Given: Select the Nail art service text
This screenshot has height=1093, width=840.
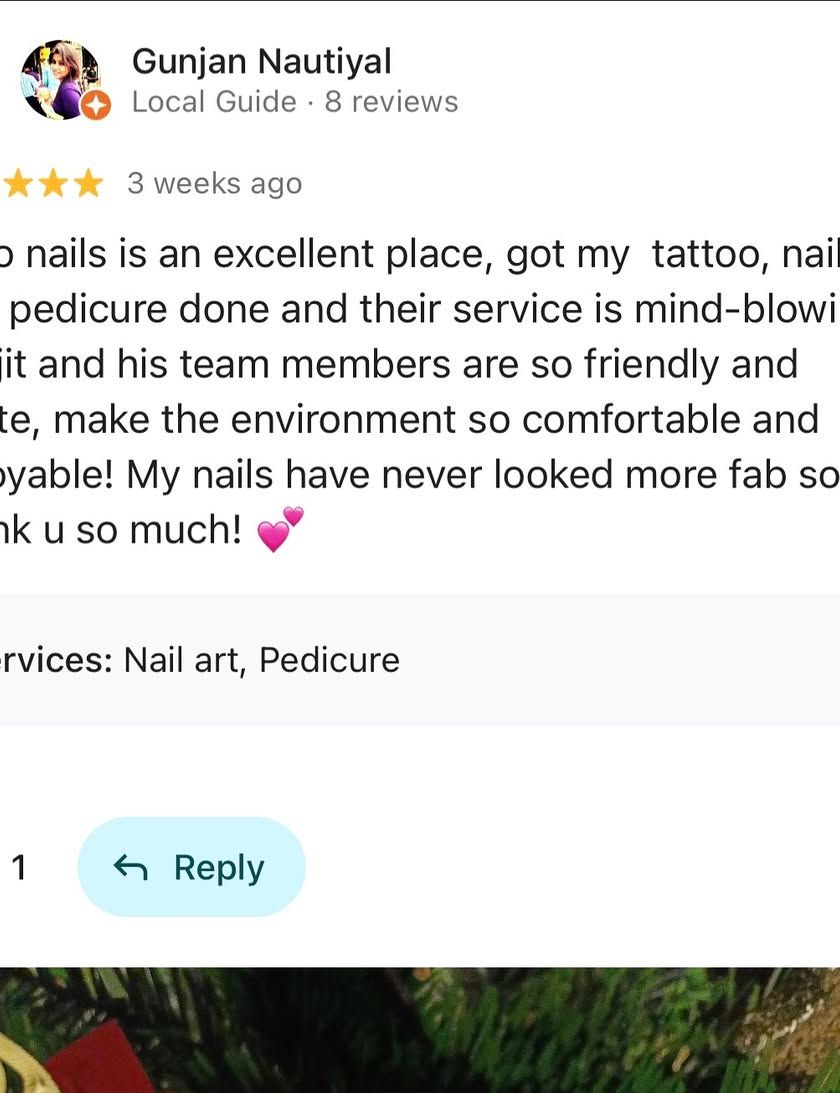Looking at the screenshot, I should pos(183,660).
